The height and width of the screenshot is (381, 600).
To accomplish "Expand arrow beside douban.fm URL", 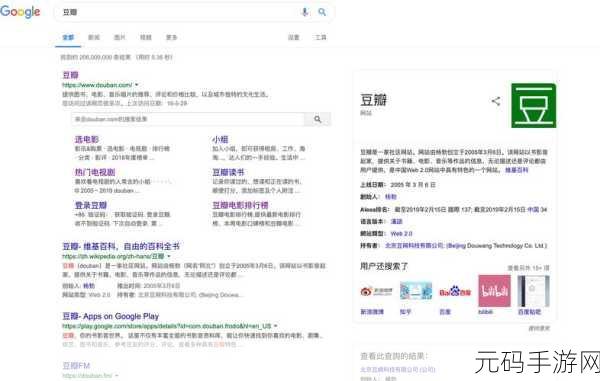I will [x=117, y=376].
